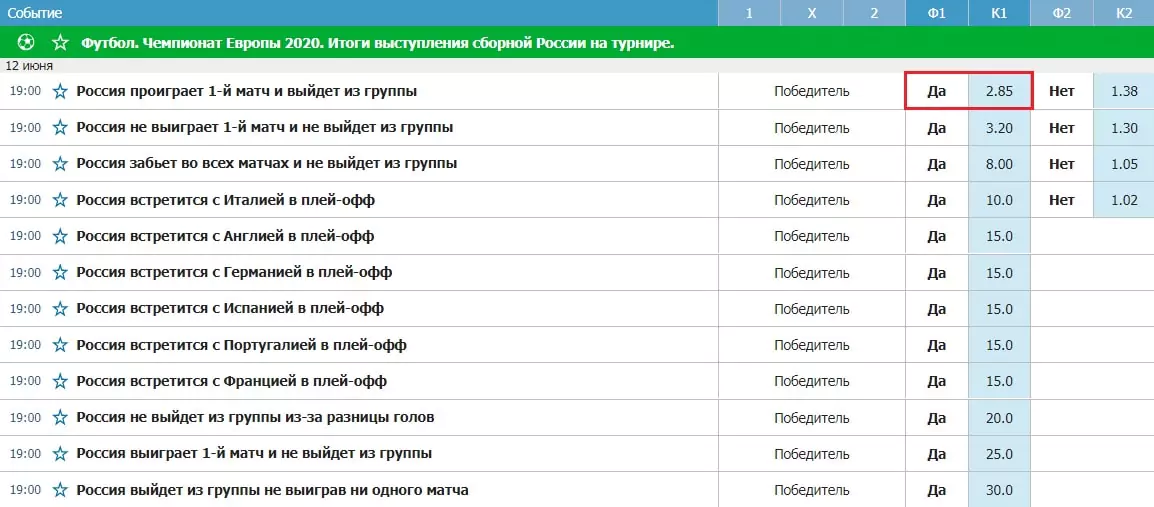The height and width of the screenshot is (507, 1154).
Task: Open event 'Россия проиграет 1-й матч и выйдет из группы'
Action: pos(247,91)
